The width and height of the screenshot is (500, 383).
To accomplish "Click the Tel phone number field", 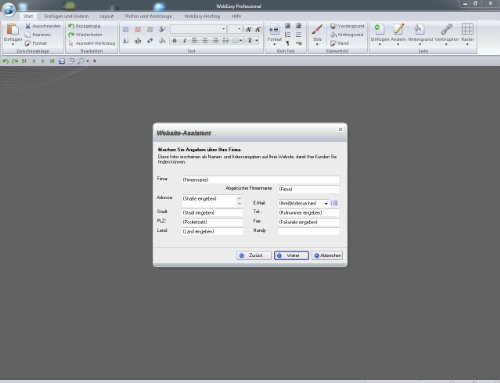I will coord(308,213).
